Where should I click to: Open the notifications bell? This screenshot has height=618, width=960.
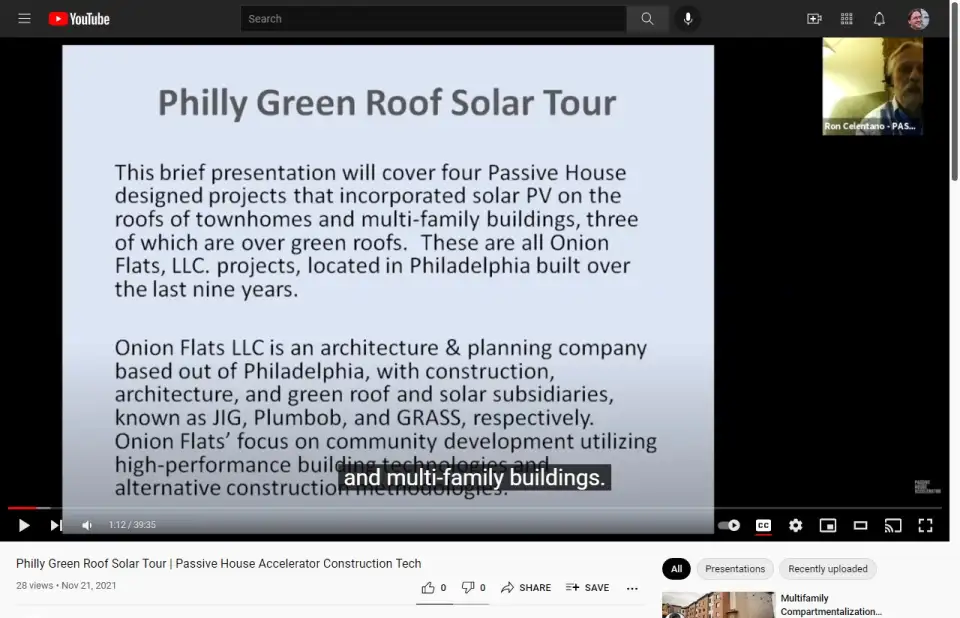879,19
